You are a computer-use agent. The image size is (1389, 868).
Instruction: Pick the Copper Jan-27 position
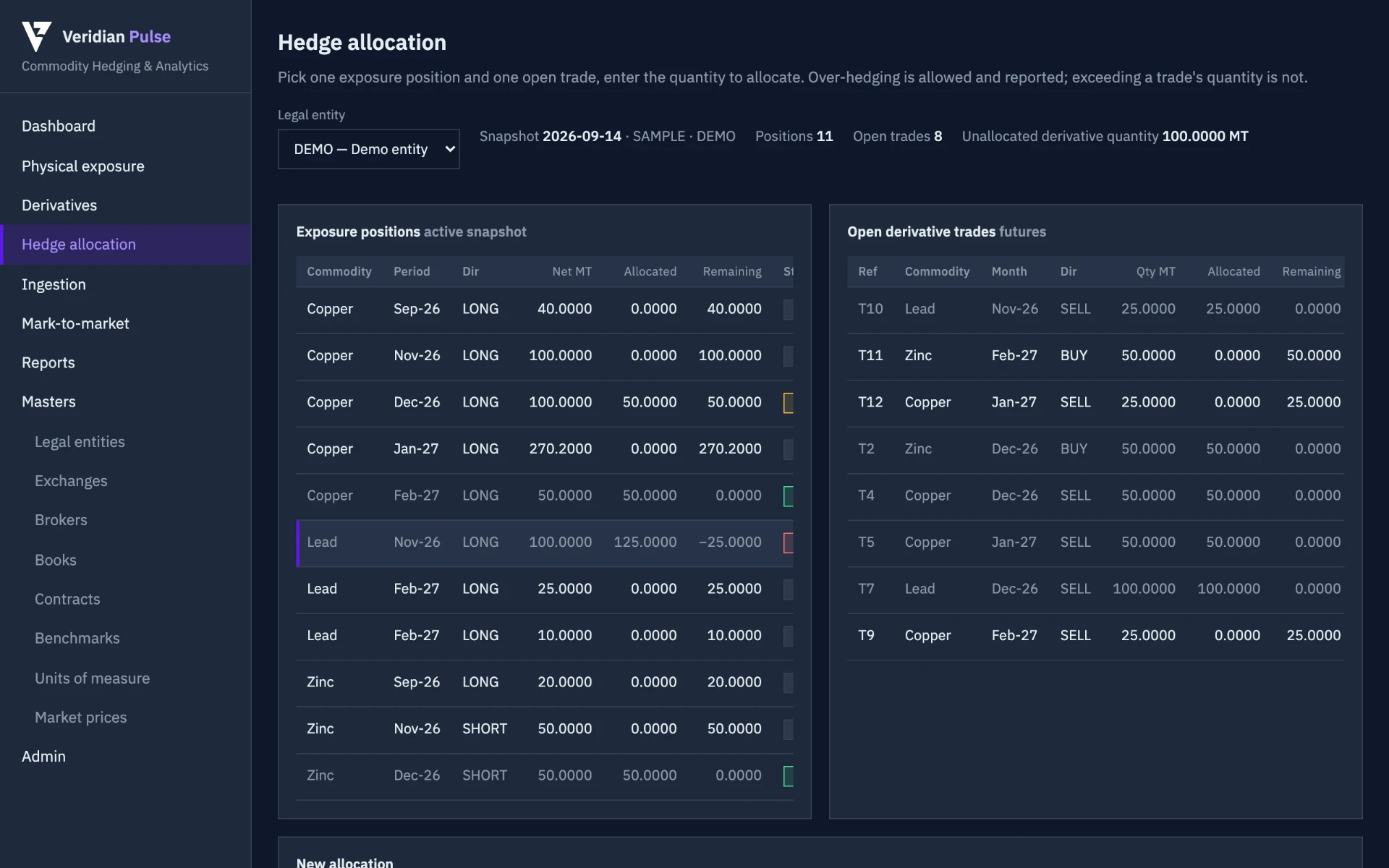click(544, 450)
